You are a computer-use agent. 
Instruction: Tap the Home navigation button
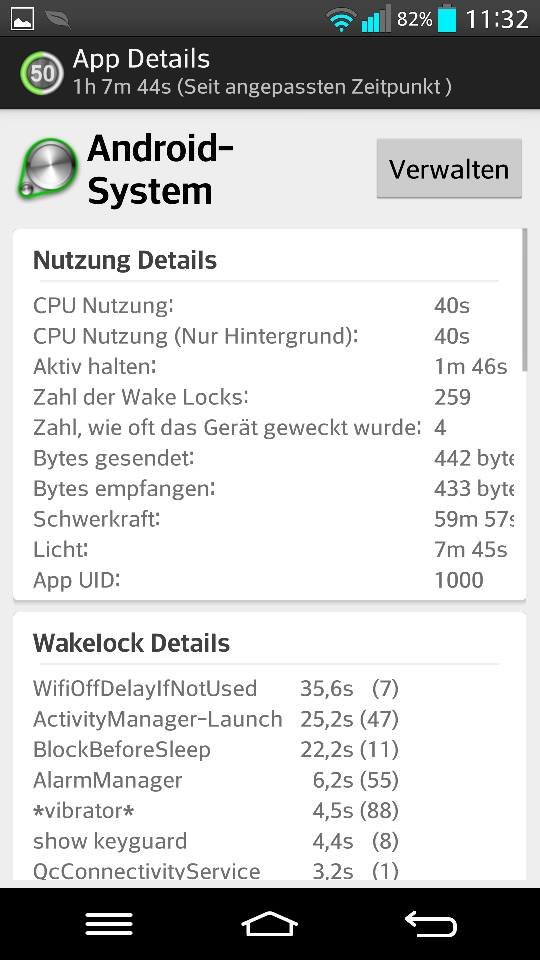[x=269, y=924]
